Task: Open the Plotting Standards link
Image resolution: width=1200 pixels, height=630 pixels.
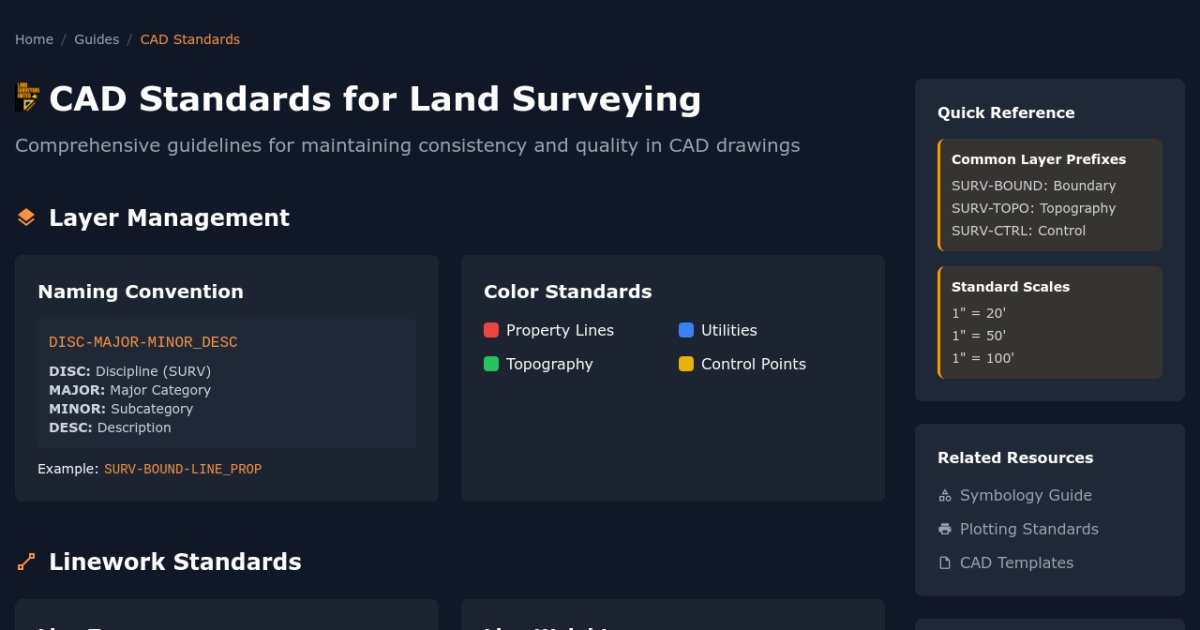Action: coord(1028,529)
